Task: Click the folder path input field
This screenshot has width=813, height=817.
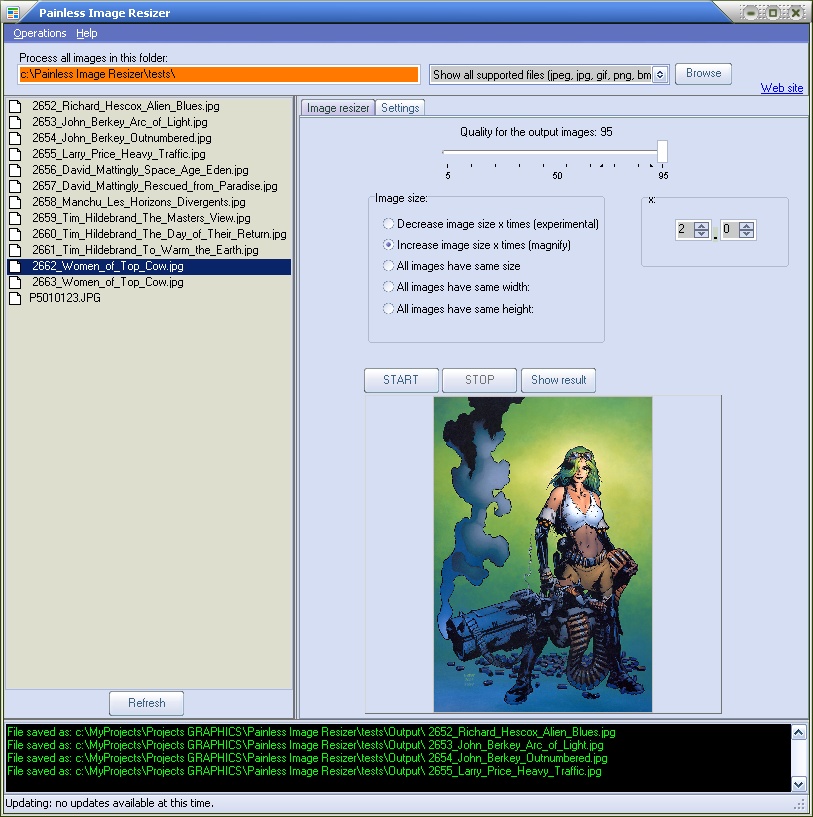Action: [219, 74]
